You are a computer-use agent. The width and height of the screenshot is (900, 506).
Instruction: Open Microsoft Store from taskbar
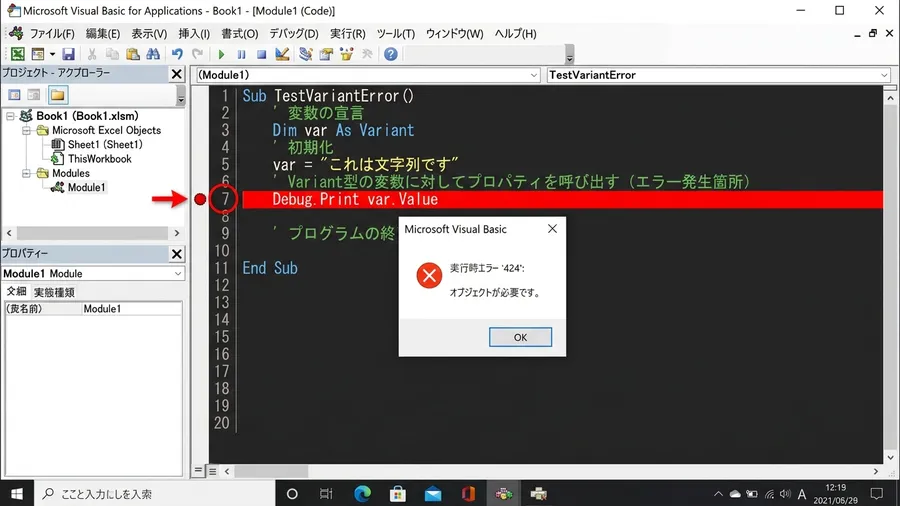tap(398, 494)
